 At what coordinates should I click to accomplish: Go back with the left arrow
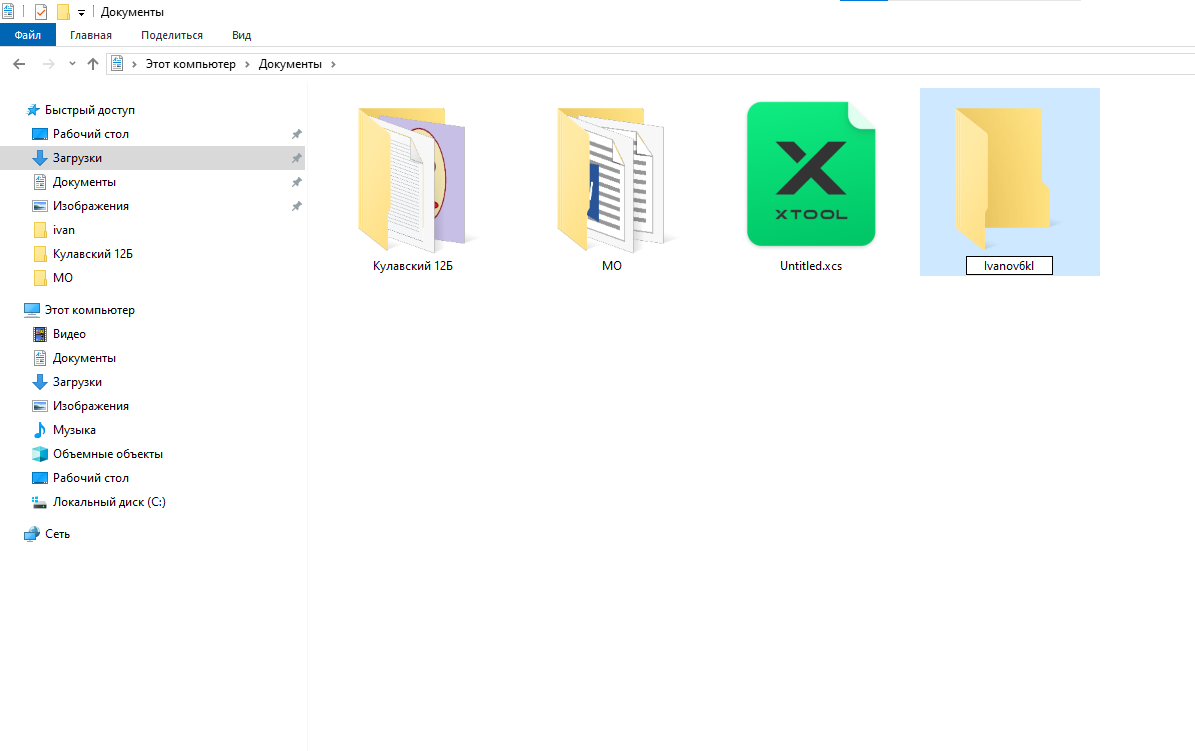tap(19, 64)
